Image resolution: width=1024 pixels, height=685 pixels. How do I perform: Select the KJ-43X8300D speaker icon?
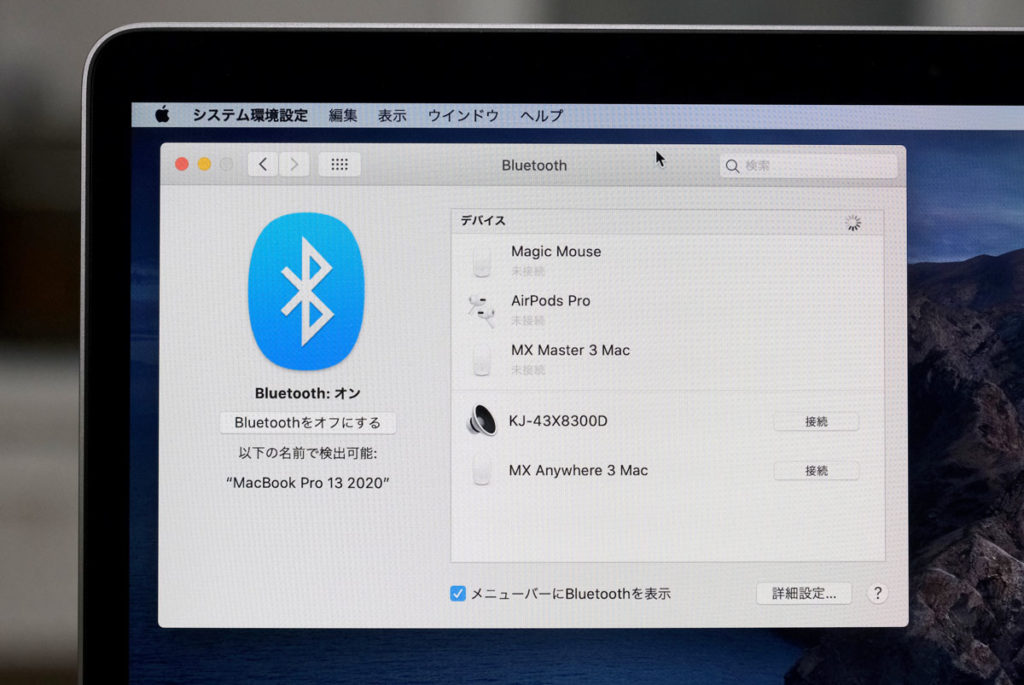(482, 421)
